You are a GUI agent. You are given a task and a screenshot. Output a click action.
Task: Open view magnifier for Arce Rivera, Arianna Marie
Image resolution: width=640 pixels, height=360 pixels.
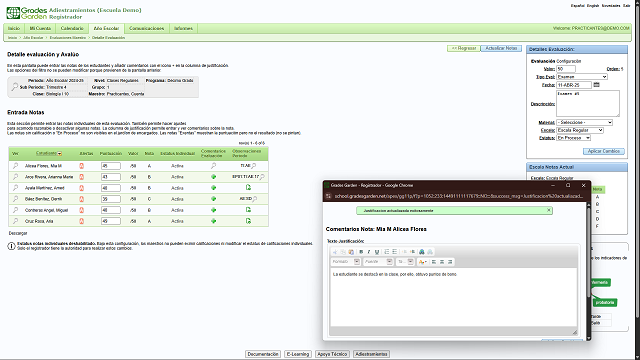16,177
